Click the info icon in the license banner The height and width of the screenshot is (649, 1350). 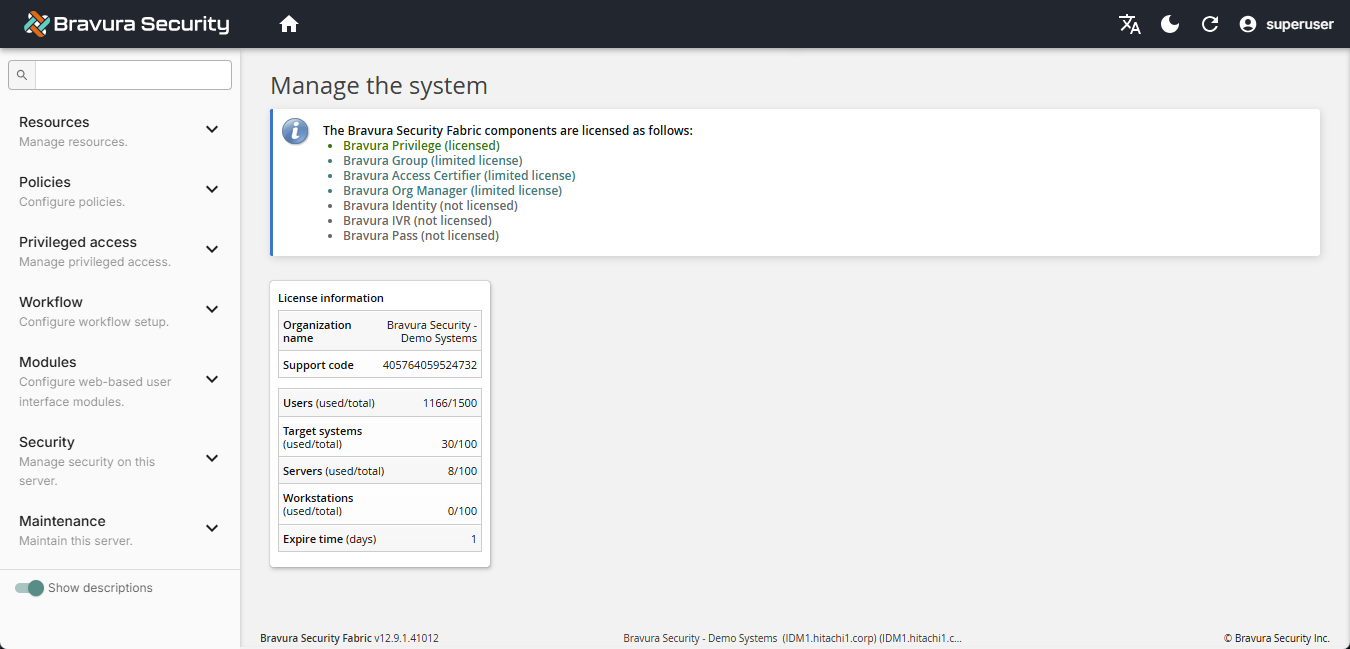tap(295, 131)
